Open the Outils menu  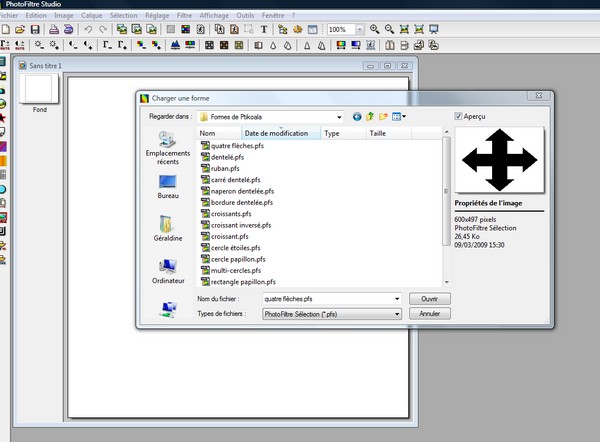[245, 15]
